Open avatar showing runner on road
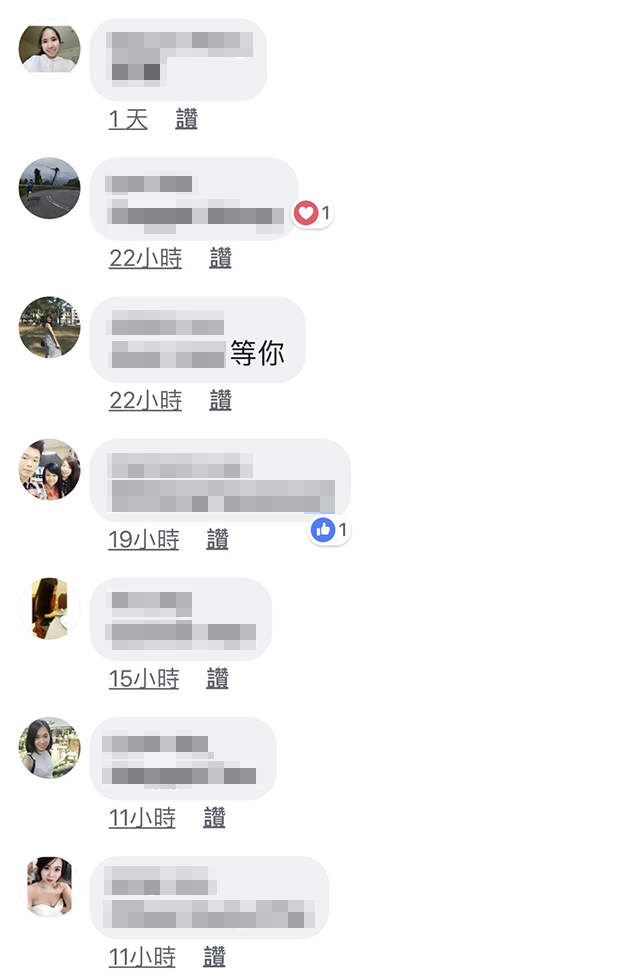The image size is (640, 978). 50,188
